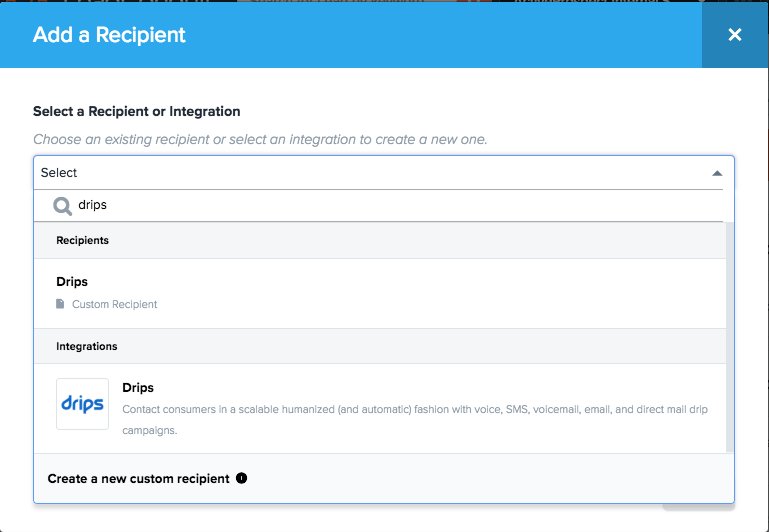This screenshot has width=769, height=532.
Task: Click Create a new custom recipient
Action: point(138,479)
